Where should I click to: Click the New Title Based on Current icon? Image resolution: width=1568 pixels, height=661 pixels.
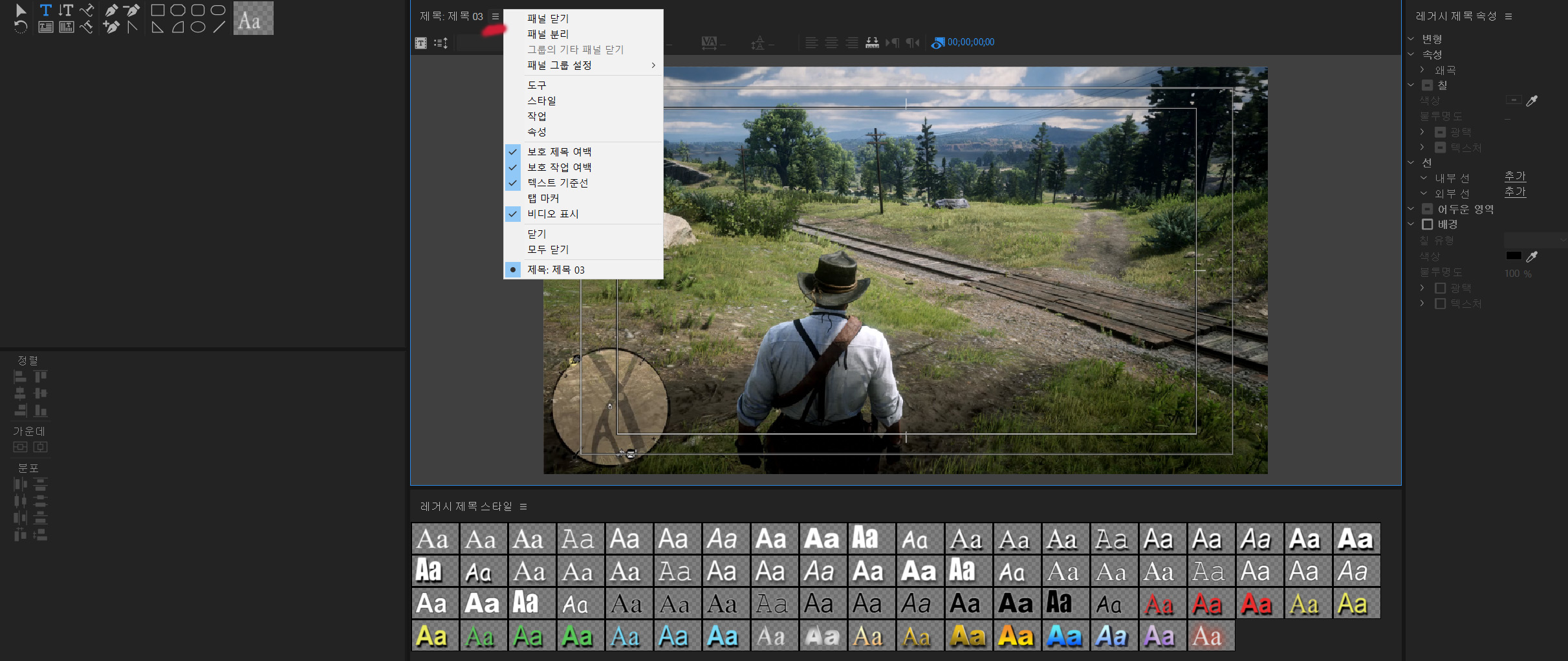[x=420, y=43]
